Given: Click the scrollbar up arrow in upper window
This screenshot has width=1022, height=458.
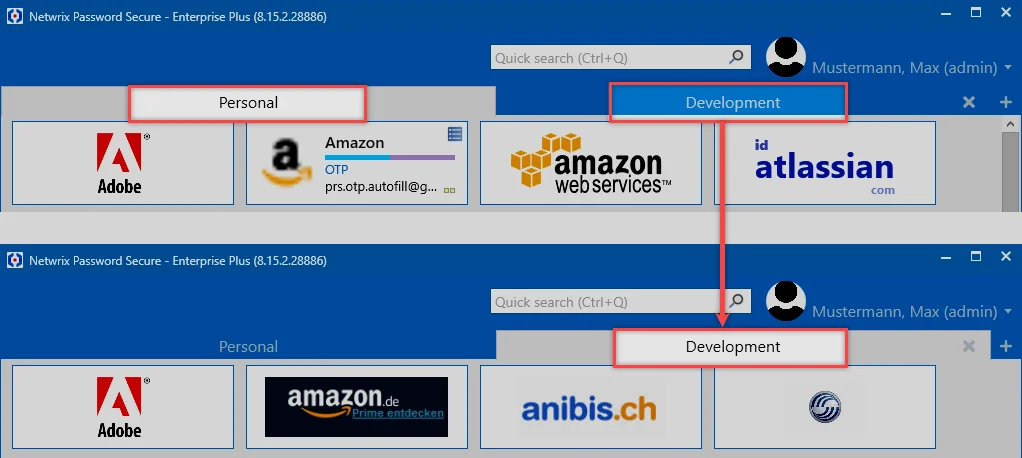Looking at the screenshot, I should (x=1011, y=123).
